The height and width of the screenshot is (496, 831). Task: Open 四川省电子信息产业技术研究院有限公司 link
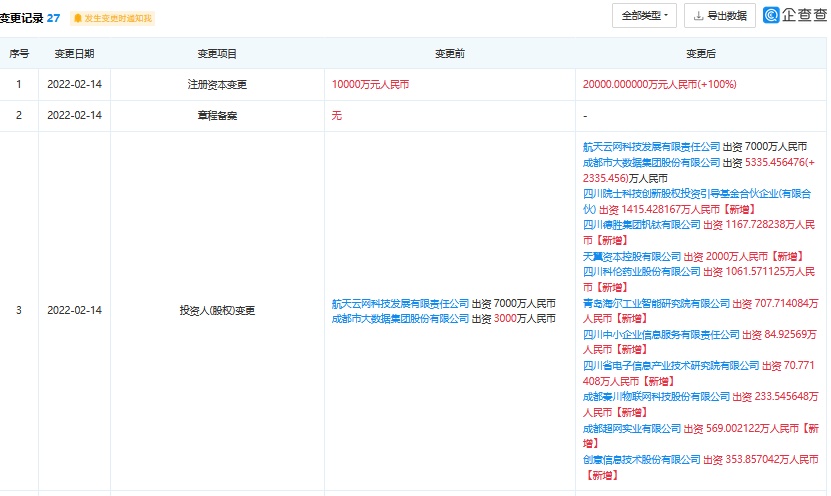[666, 365]
